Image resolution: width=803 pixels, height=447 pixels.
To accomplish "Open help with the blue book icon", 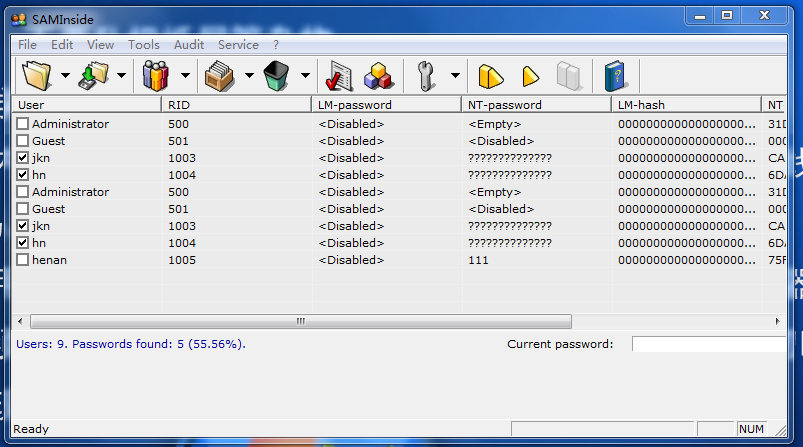I will pyautogui.click(x=615, y=76).
